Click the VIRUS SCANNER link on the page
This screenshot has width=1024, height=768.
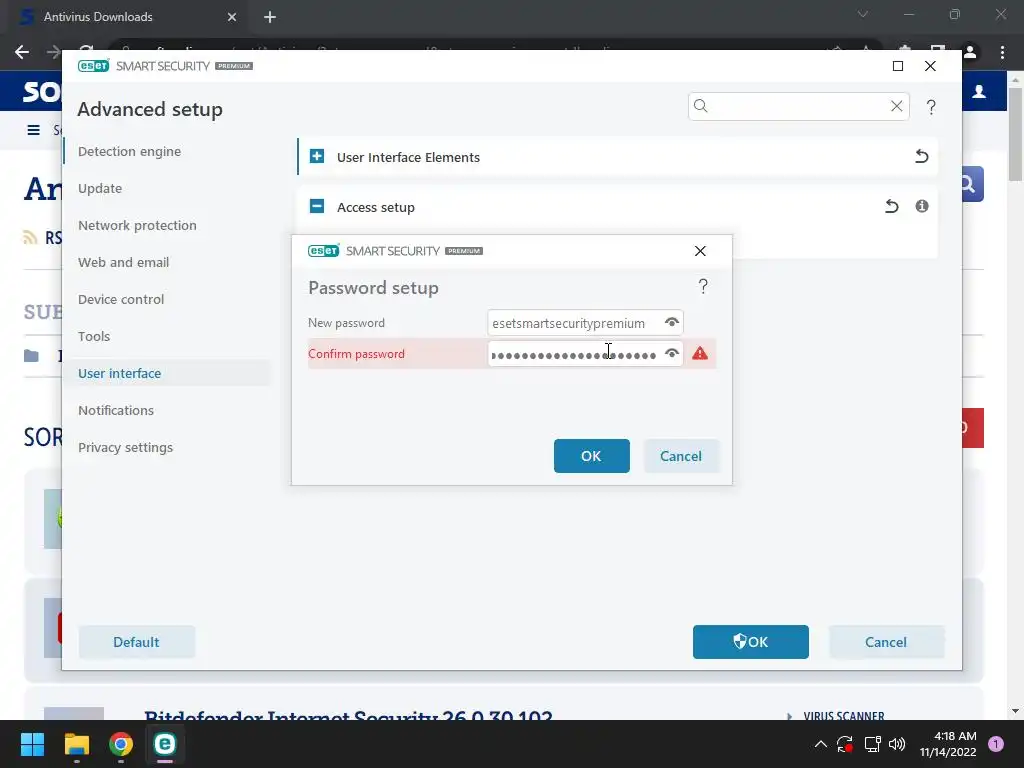pyautogui.click(x=844, y=716)
